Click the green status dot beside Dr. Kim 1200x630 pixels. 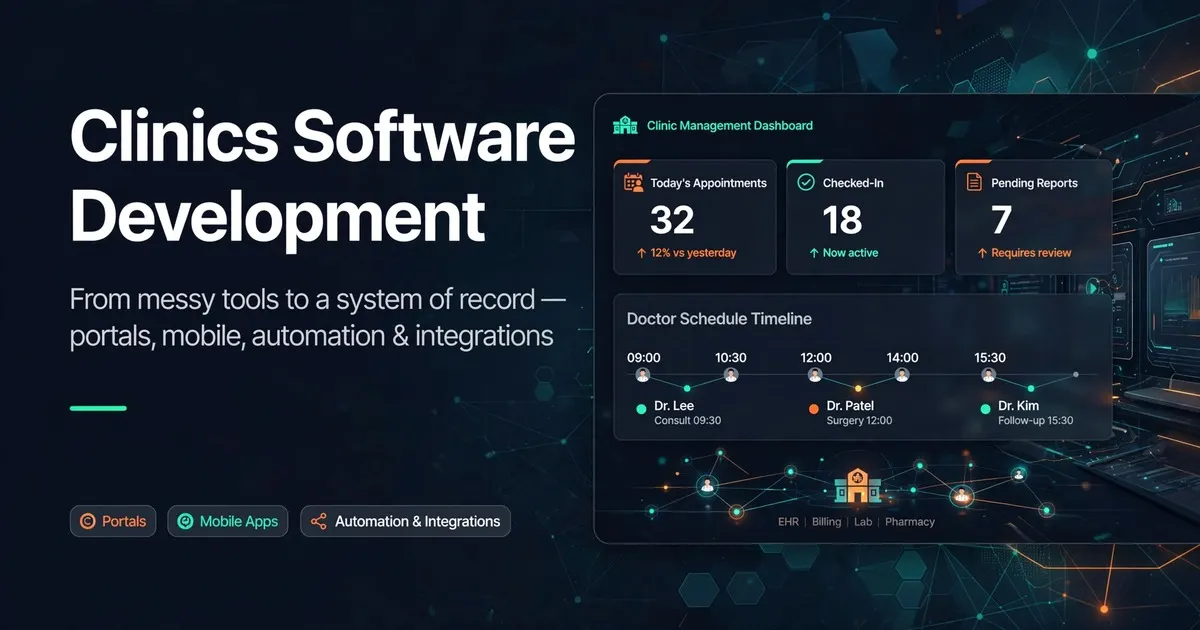(986, 408)
